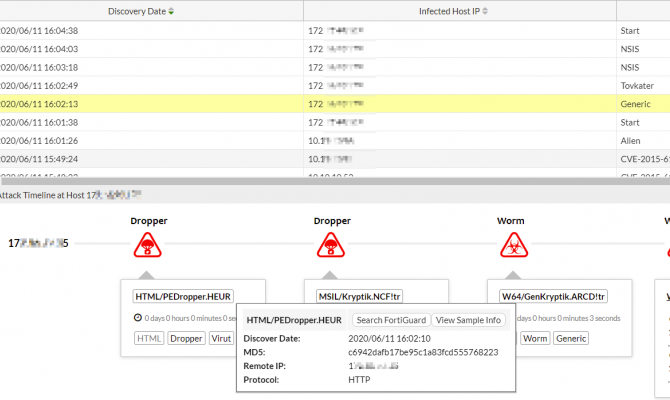Click the MD5 hash value in popup
670x400 pixels.
point(423,352)
